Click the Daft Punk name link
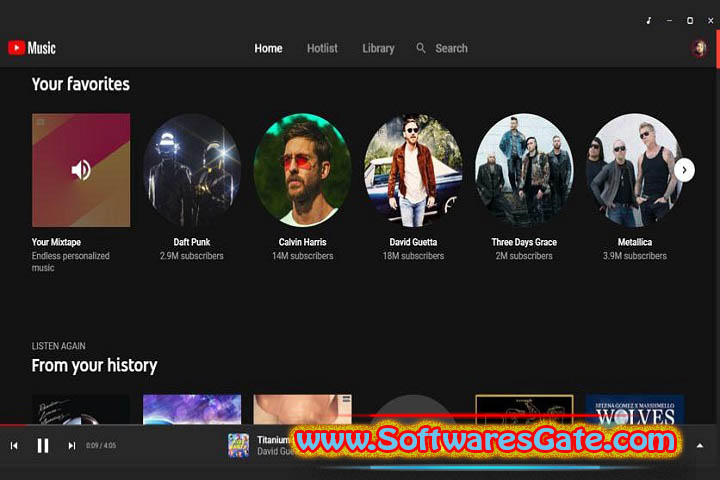Viewport: 720px width, 480px height. coord(192,242)
